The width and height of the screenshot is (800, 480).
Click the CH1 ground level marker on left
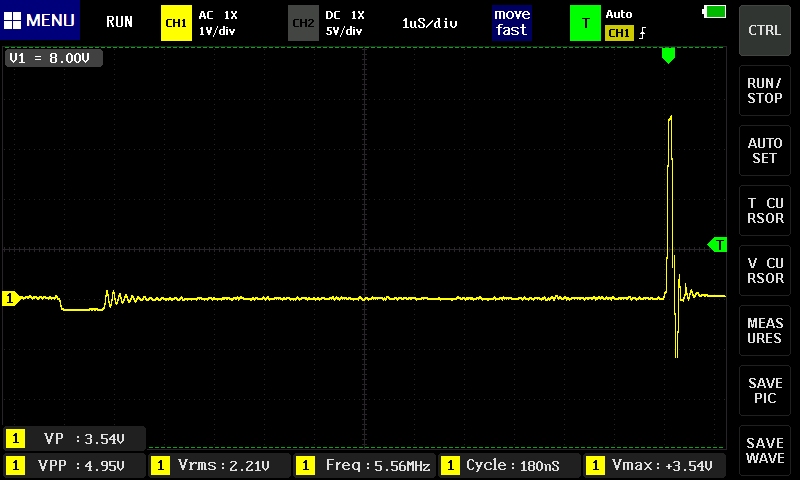click(x=10, y=298)
